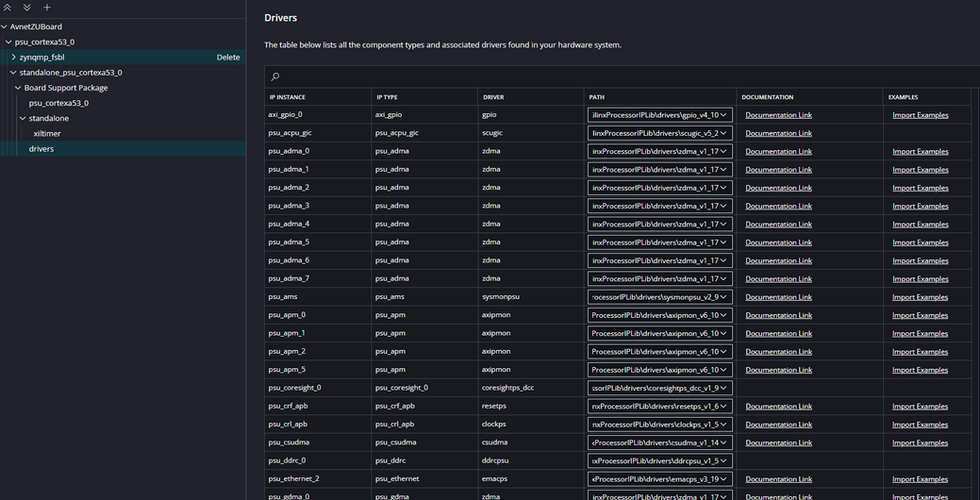Delete the zynqmp_fsbl entry
The width and height of the screenshot is (980, 500).
click(228, 57)
